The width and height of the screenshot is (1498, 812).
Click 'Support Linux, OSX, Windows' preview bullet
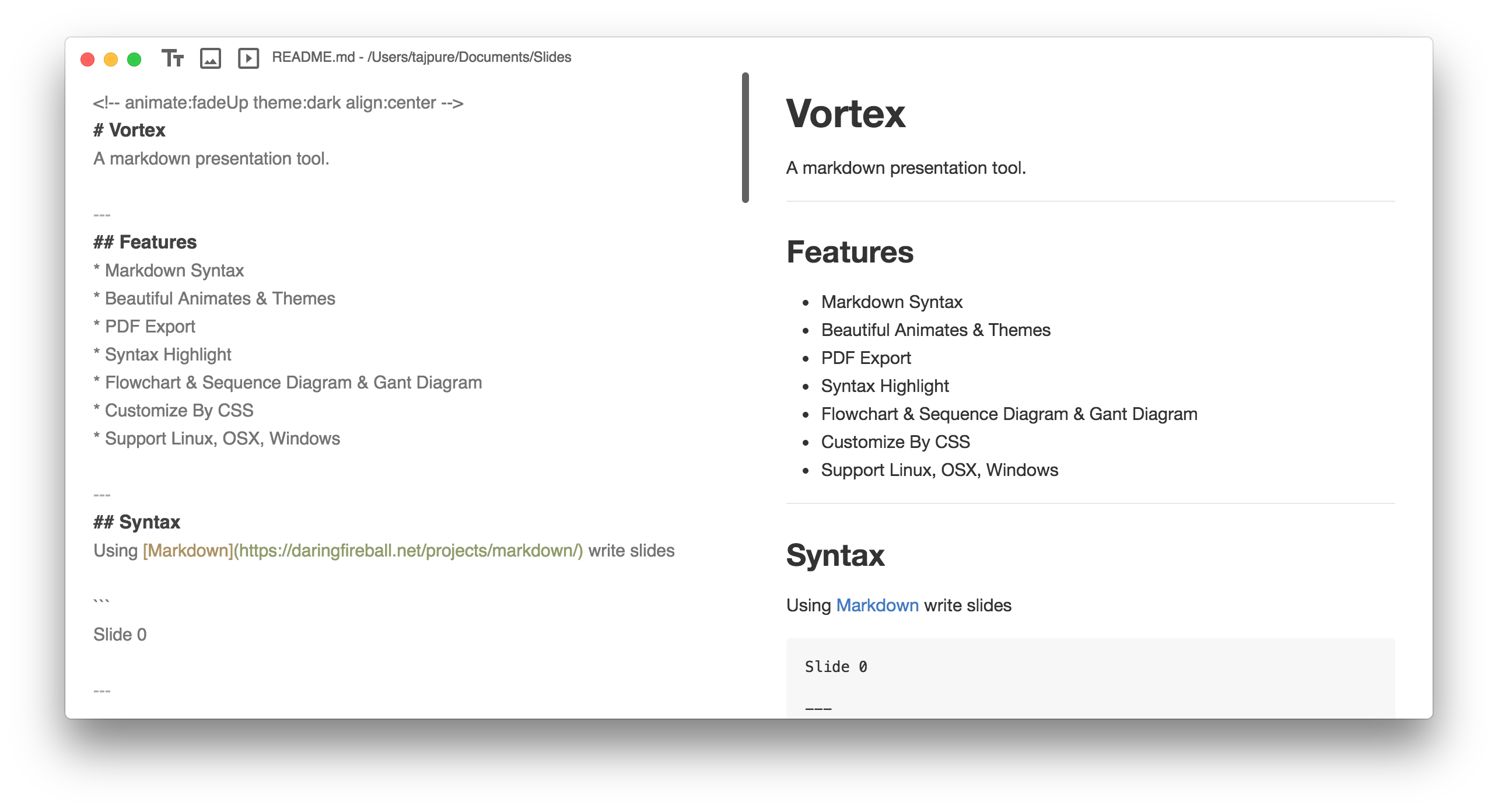(x=939, y=470)
